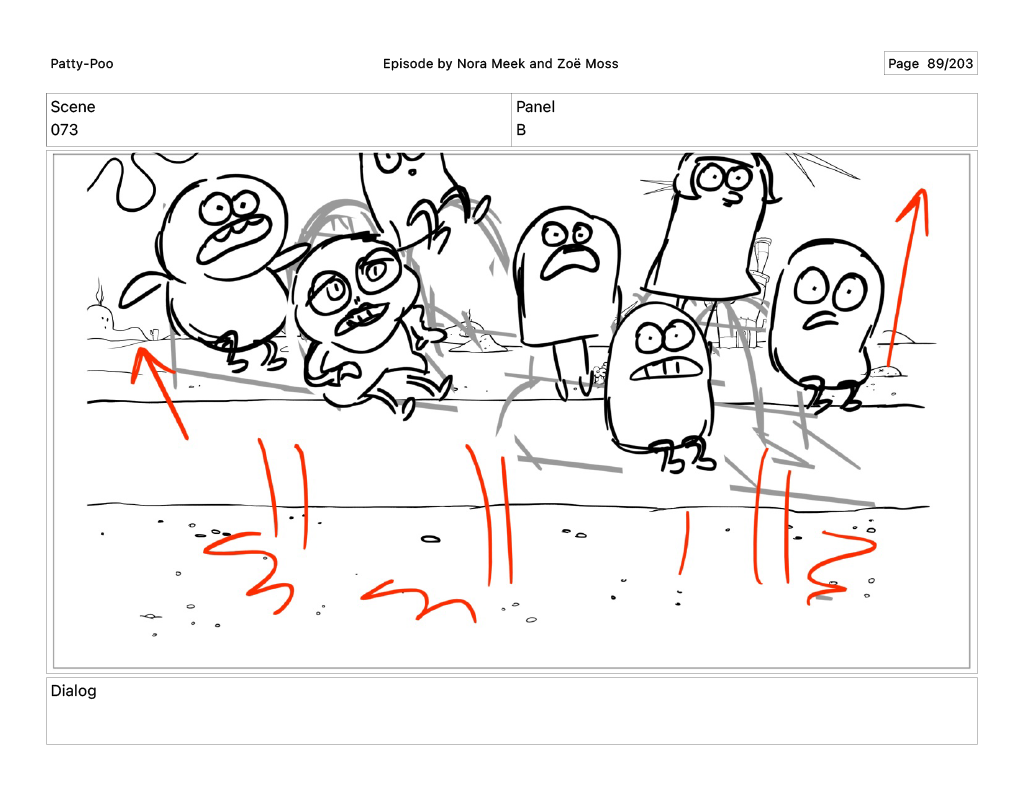Click the red squiggle arrow at bottom center
The width and height of the screenshot is (1024, 791).
tap(418, 600)
